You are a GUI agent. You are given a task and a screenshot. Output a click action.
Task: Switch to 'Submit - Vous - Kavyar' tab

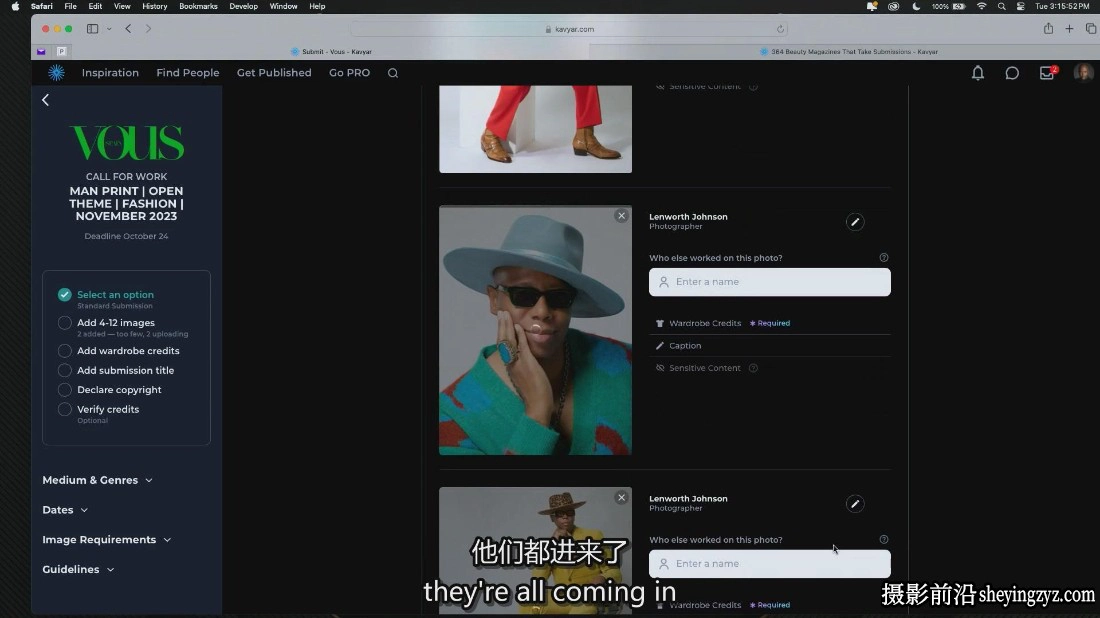[331, 52]
